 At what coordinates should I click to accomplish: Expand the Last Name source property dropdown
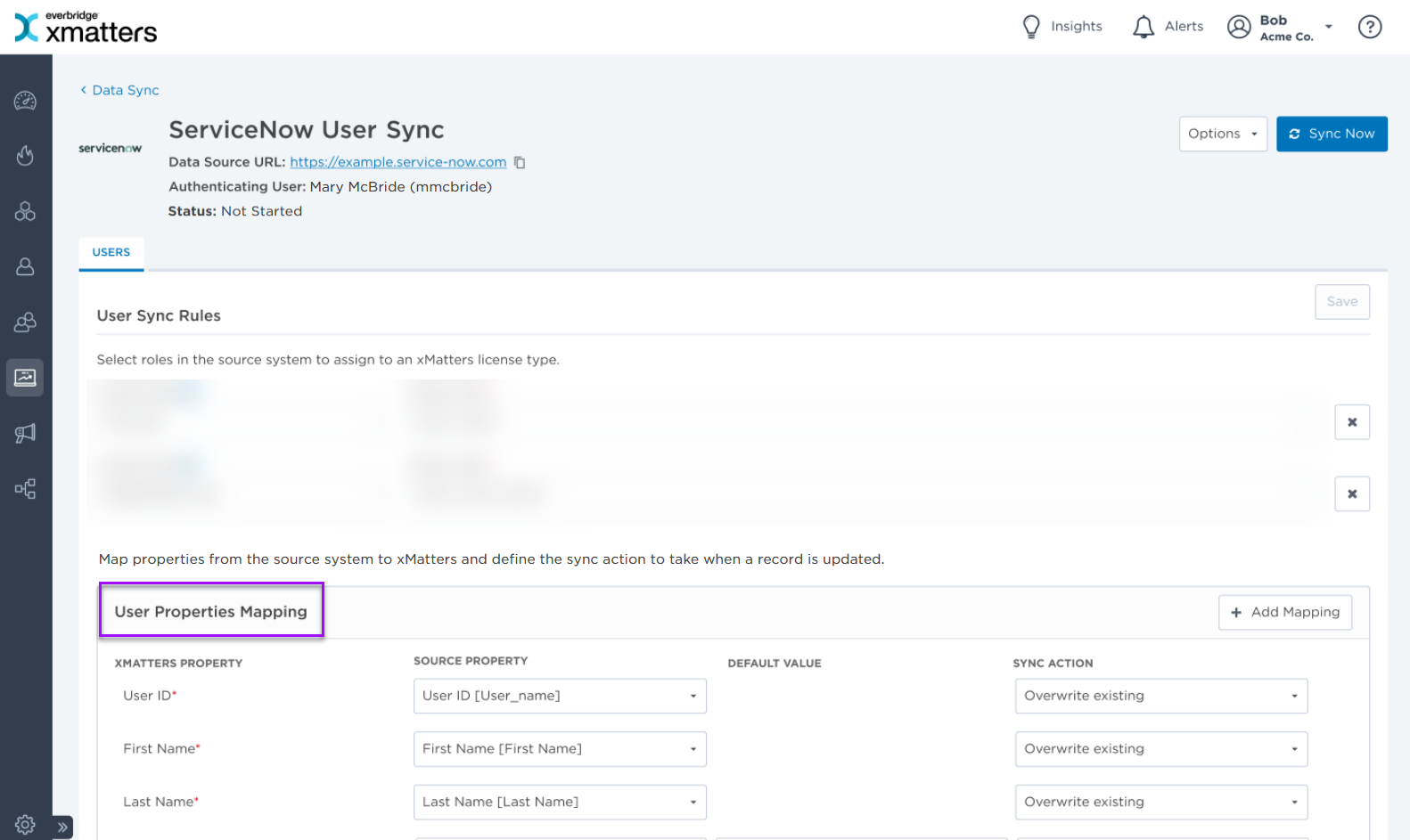560,802
